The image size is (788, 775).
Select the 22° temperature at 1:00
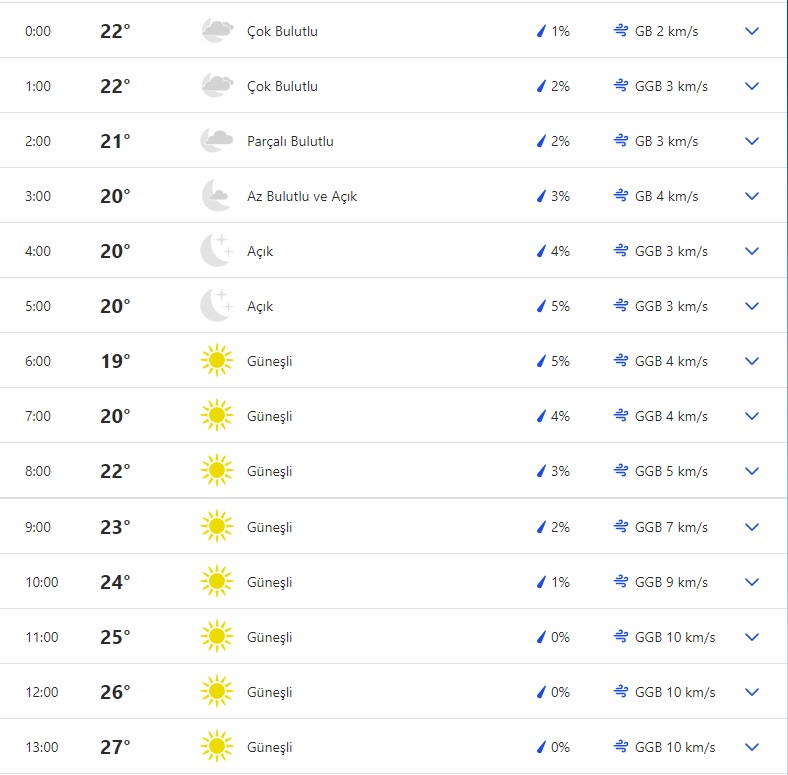pos(115,86)
